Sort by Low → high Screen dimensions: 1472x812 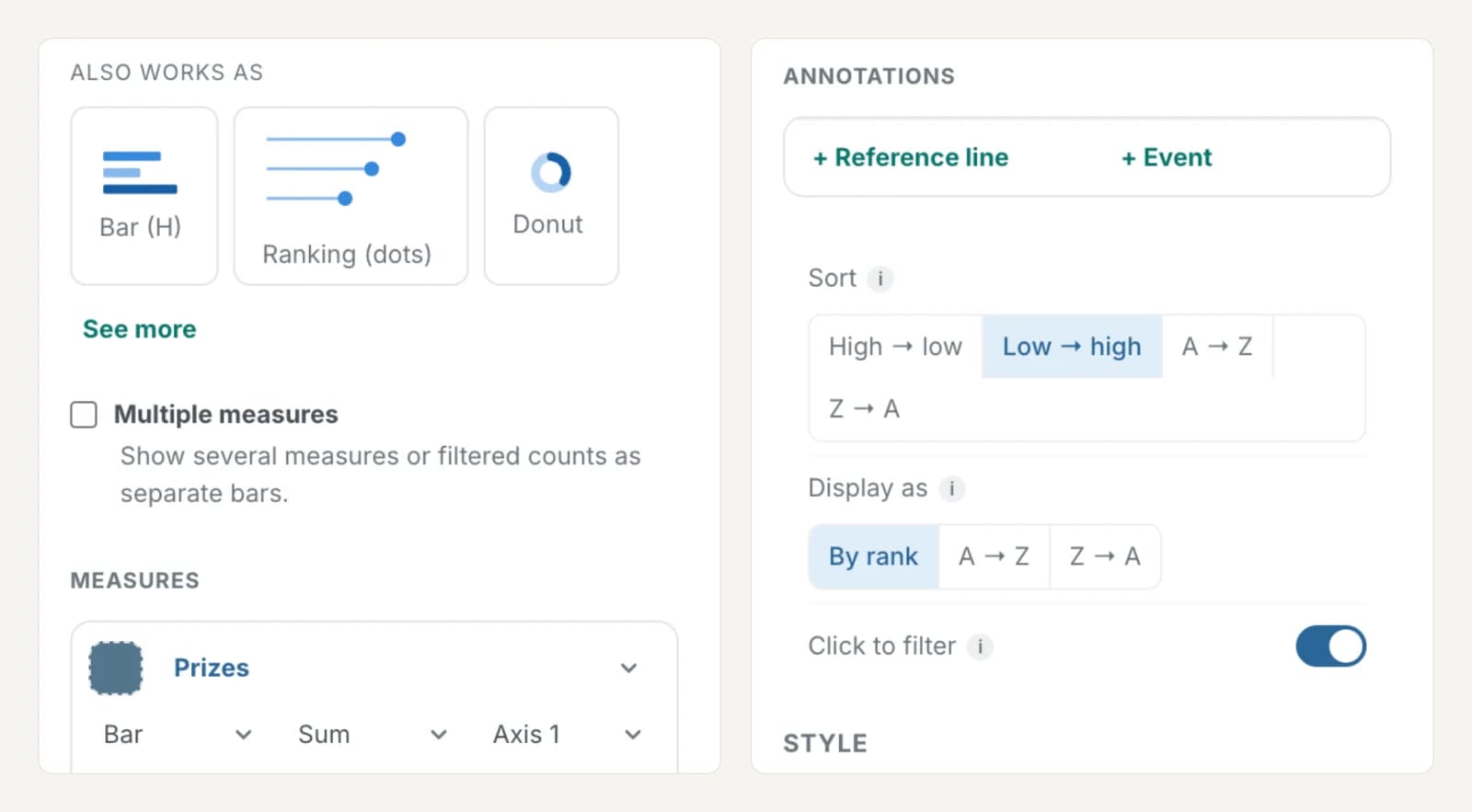[x=1072, y=347]
